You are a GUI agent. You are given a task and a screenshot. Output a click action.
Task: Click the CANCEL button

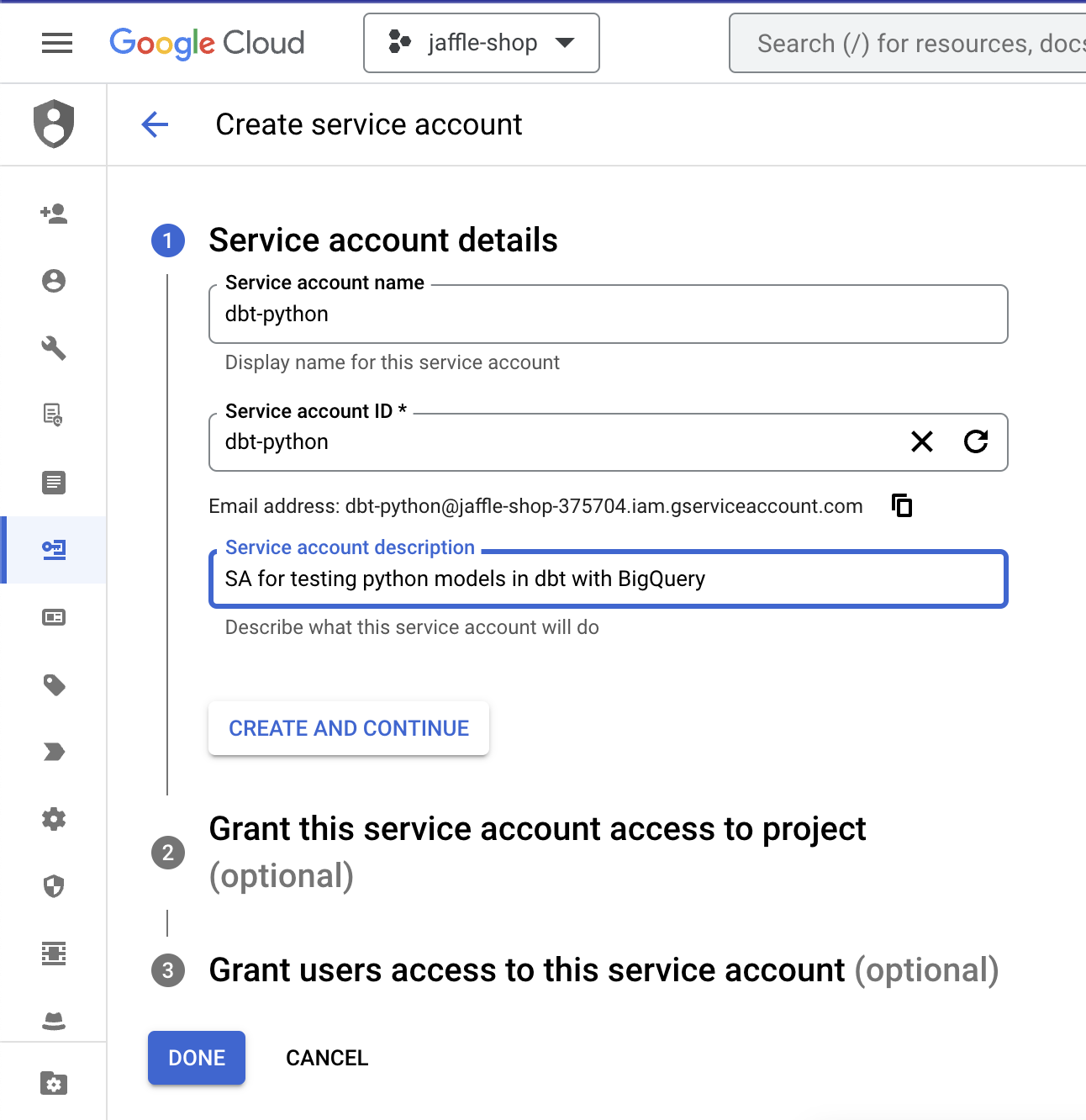[x=327, y=1058]
